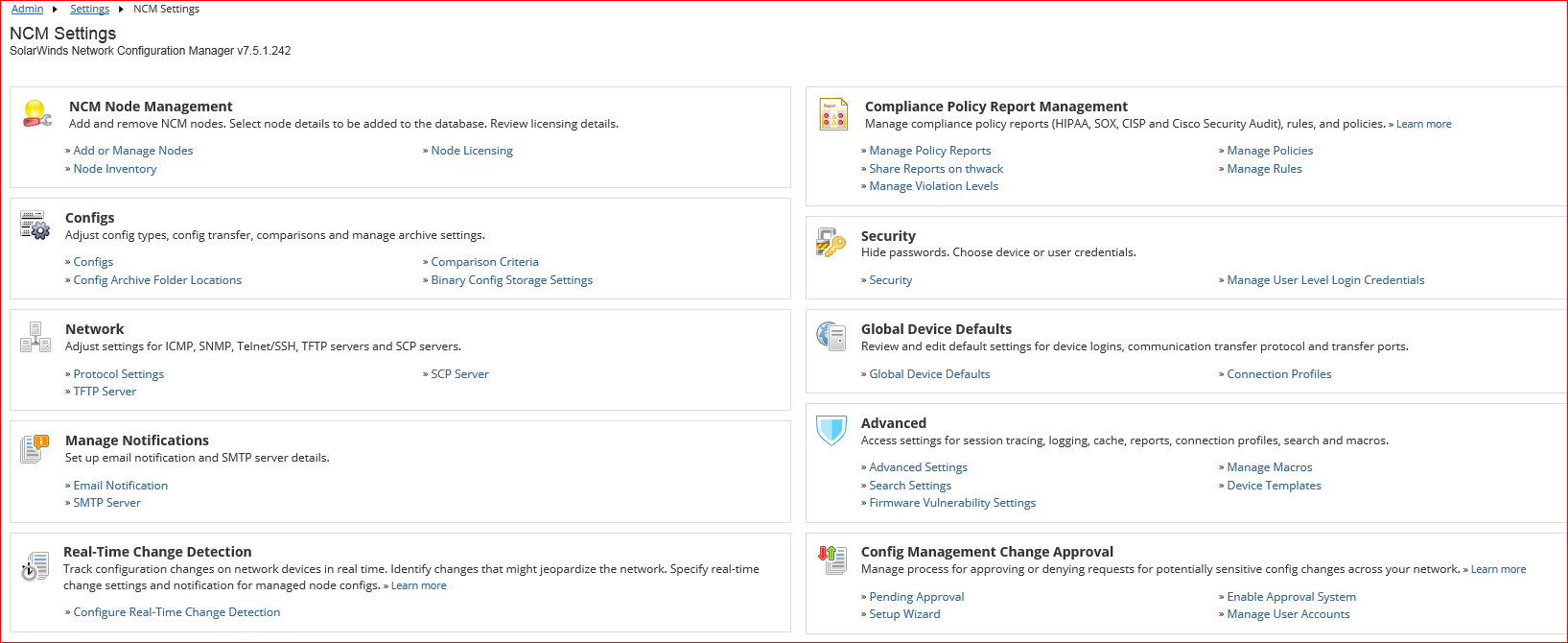Click the Config Management Change Approval icon
The width and height of the screenshot is (1568, 643).
tap(831, 559)
